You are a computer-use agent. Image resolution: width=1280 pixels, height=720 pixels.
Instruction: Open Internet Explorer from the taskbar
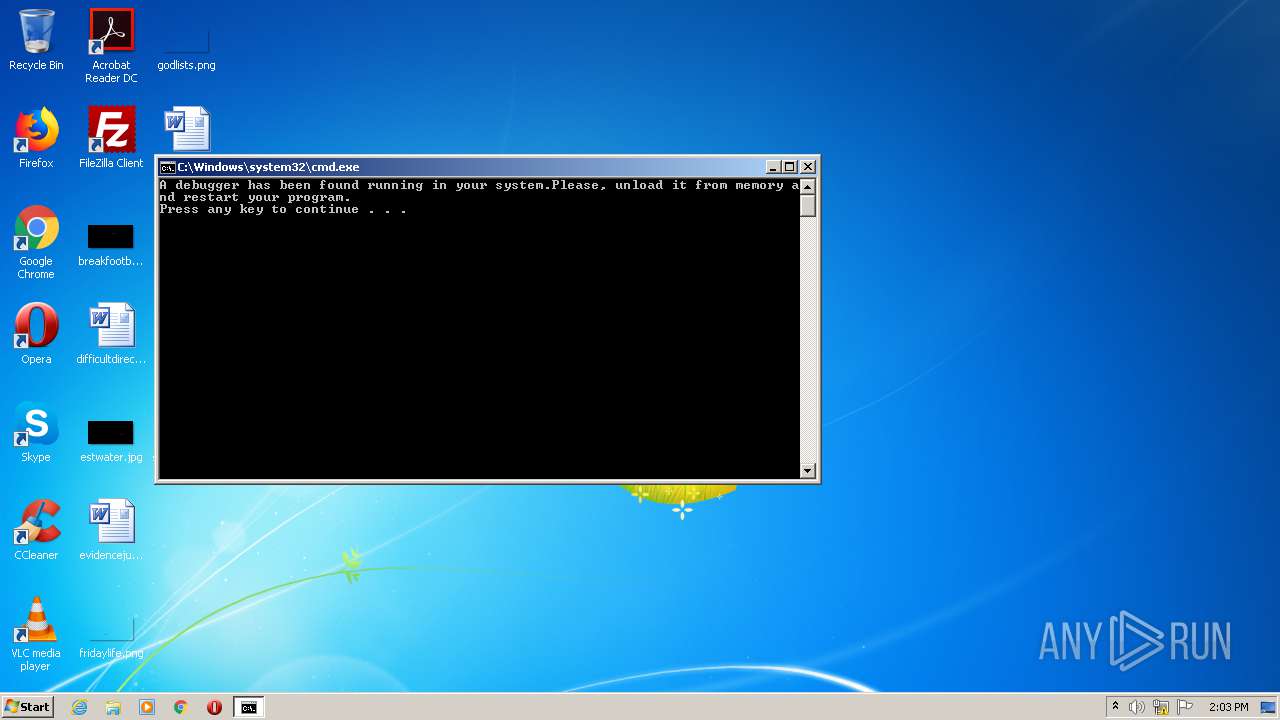pyautogui.click(x=79, y=707)
